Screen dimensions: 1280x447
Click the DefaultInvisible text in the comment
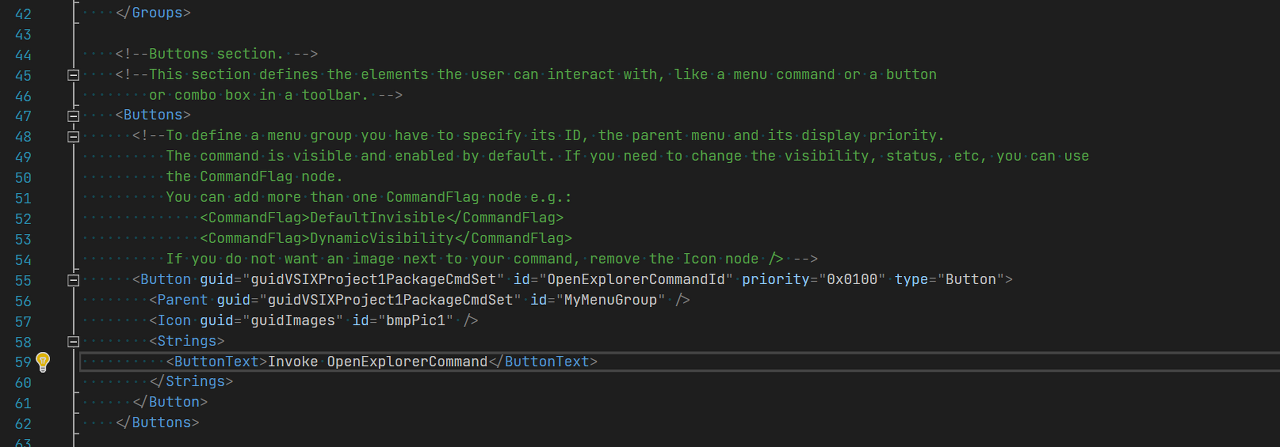coord(374,218)
